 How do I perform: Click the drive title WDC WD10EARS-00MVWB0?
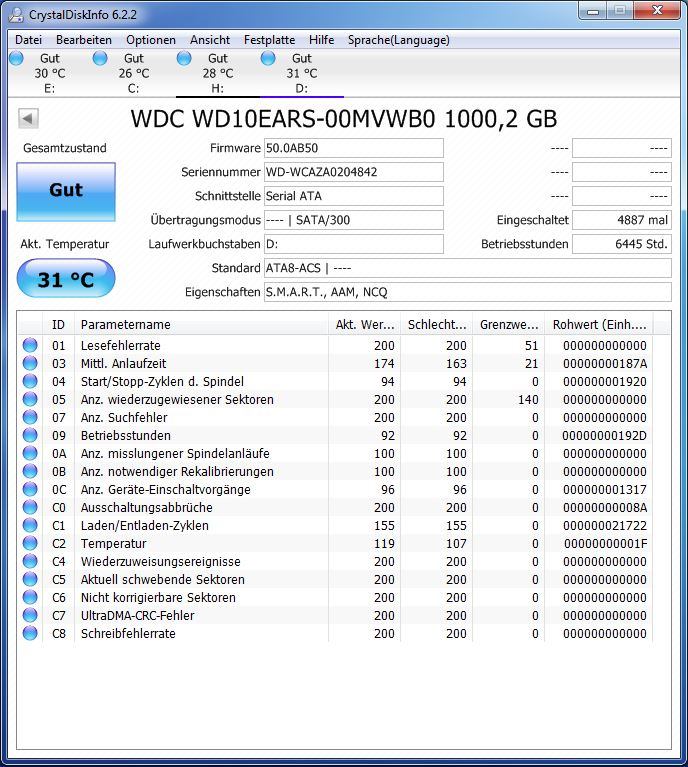coord(283,119)
